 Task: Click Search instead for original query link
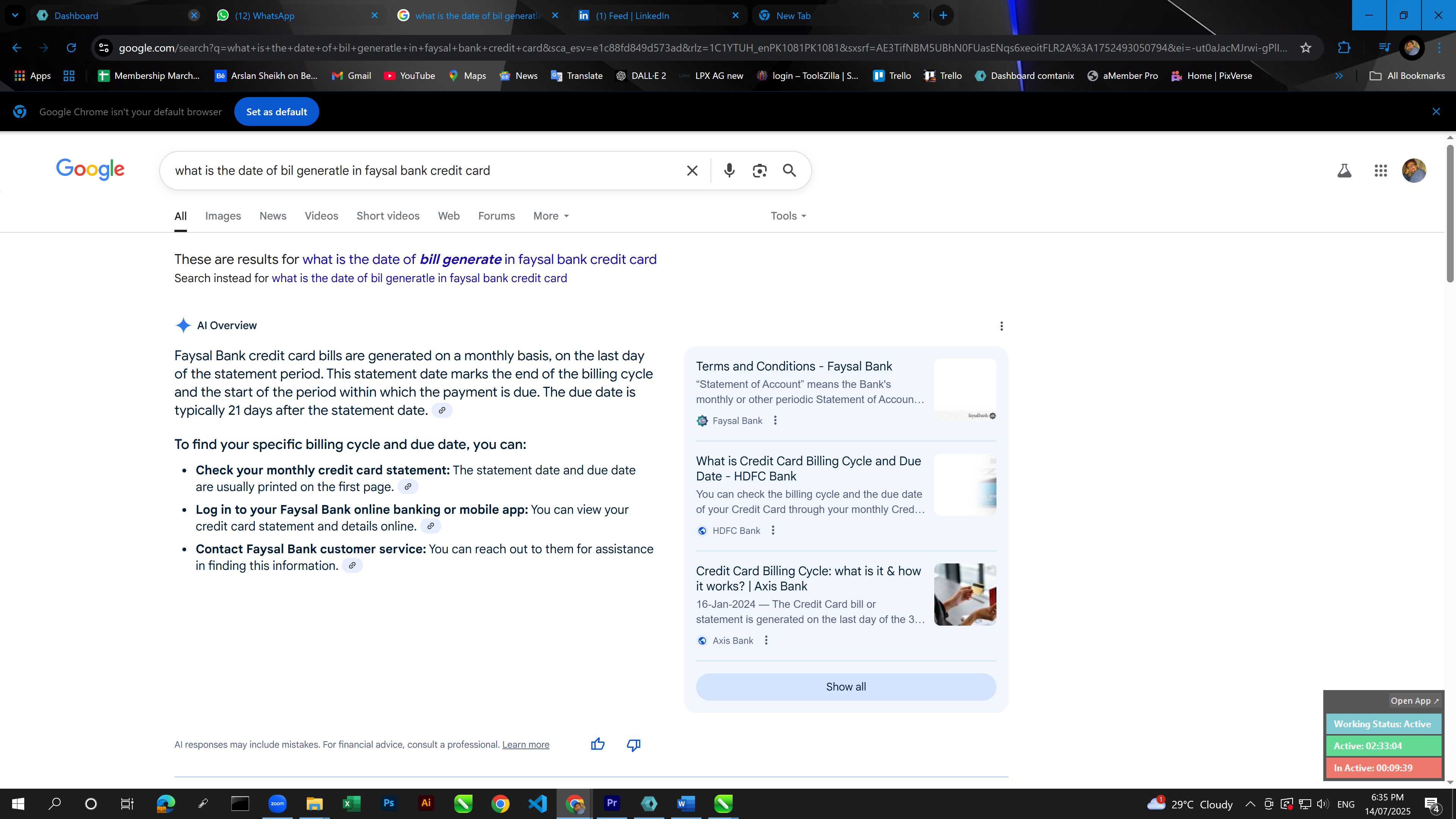pos(419,278)
